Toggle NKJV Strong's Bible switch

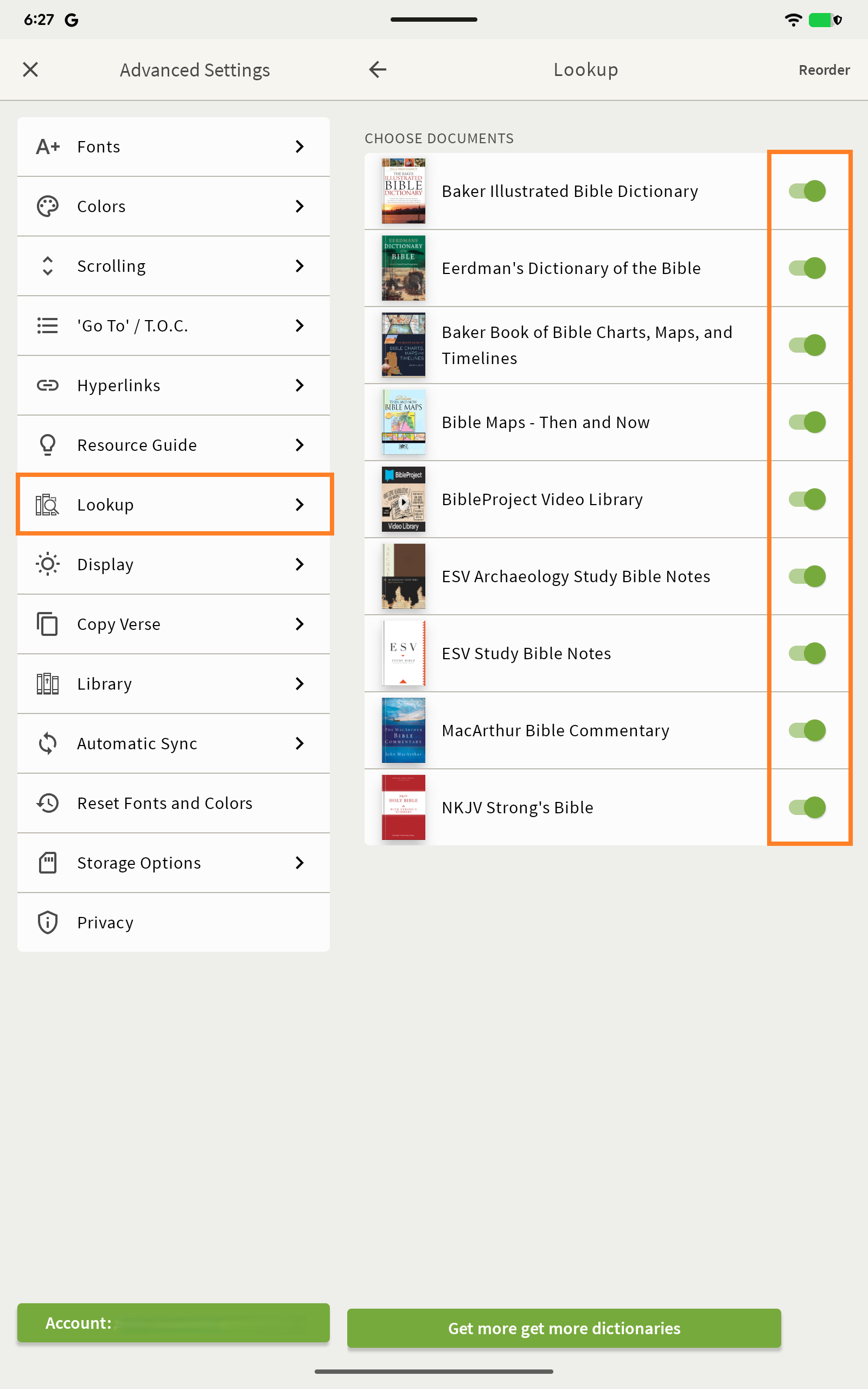[x=807, y=807]
